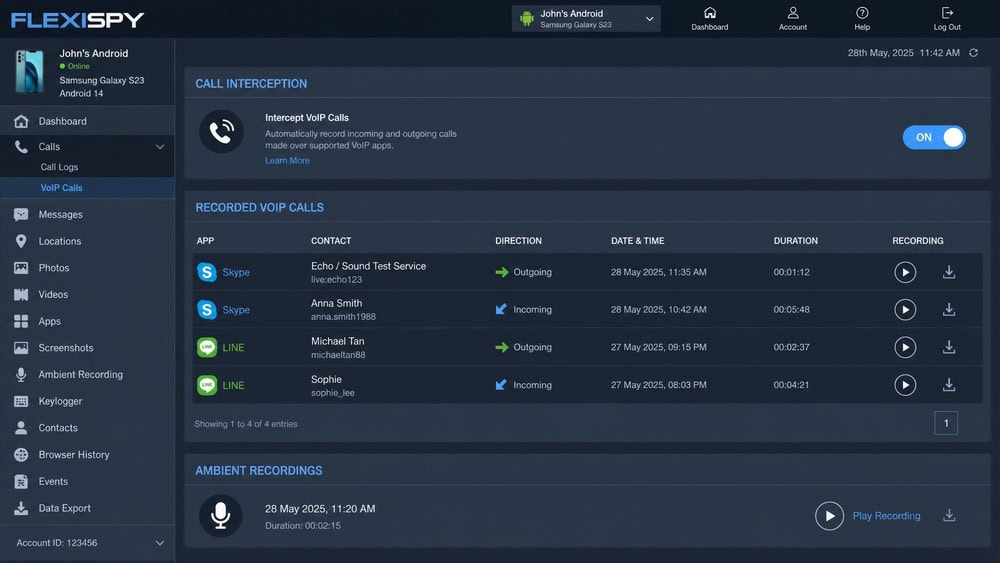This screenshot has height=563, width=1000.
Task: Click the FlexiSPY logo
Action: (x=77, y=20)
